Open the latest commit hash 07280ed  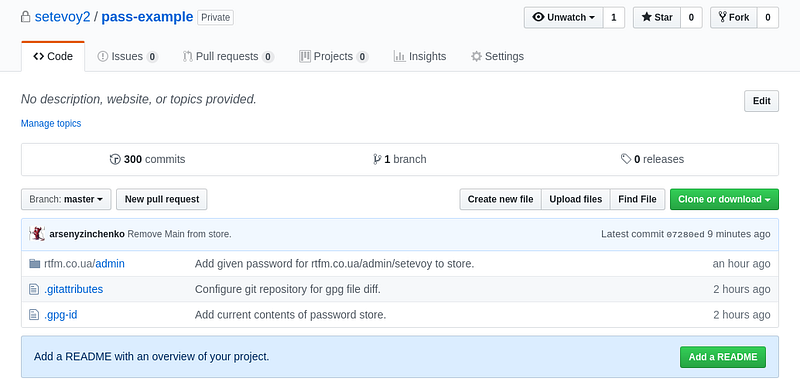pos(685,234)
